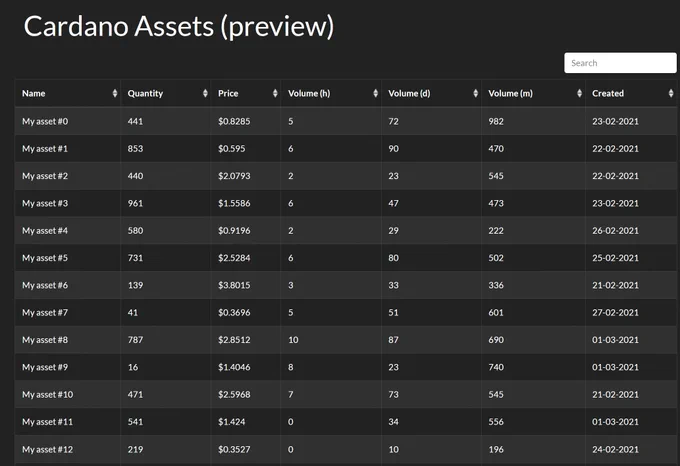Screen dimensions: 680x466
Task: Click the Price column header label
Action: (228, 93)
